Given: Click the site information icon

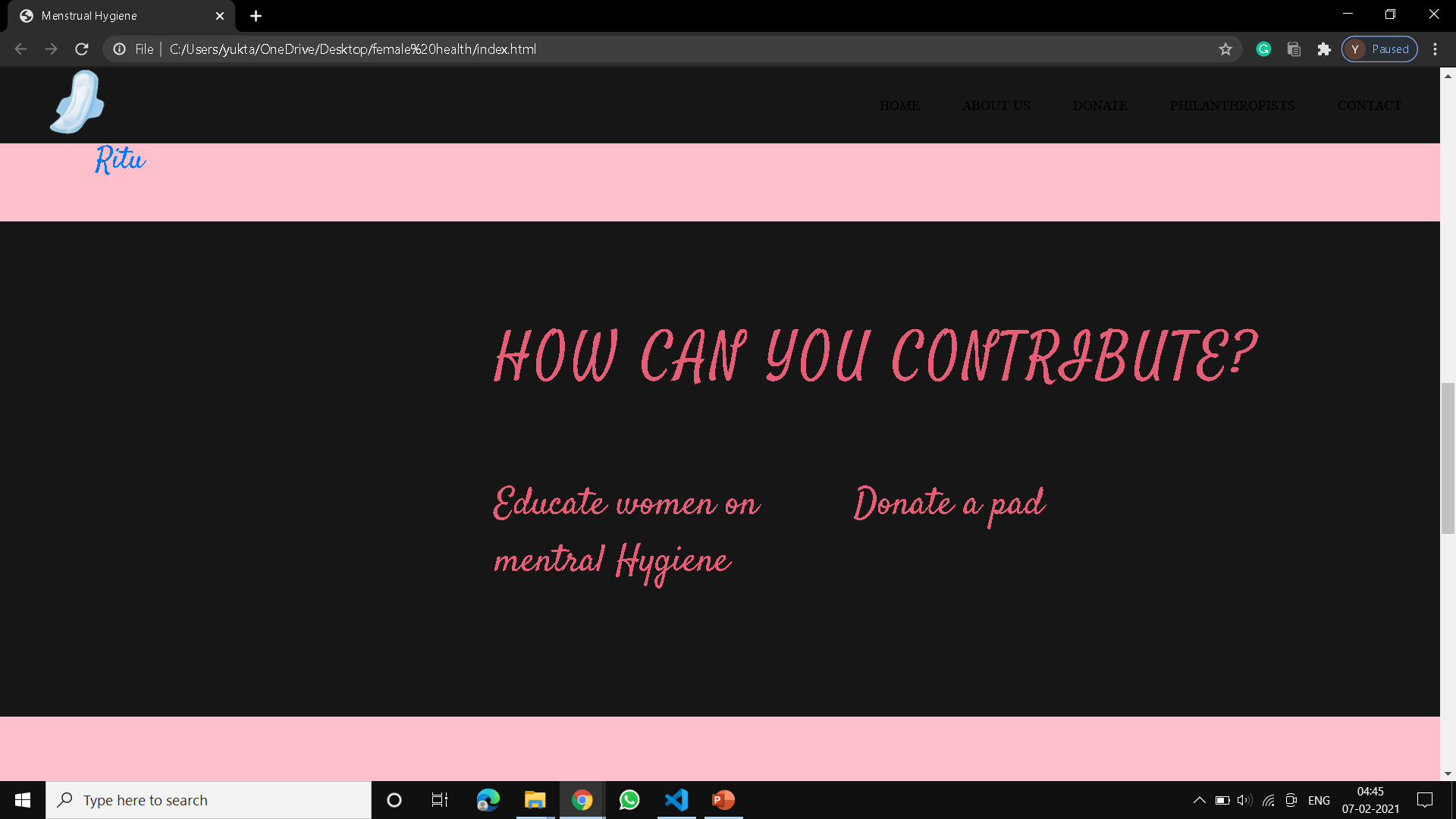Looking at the screenshot, I should (x=119, y=49).
